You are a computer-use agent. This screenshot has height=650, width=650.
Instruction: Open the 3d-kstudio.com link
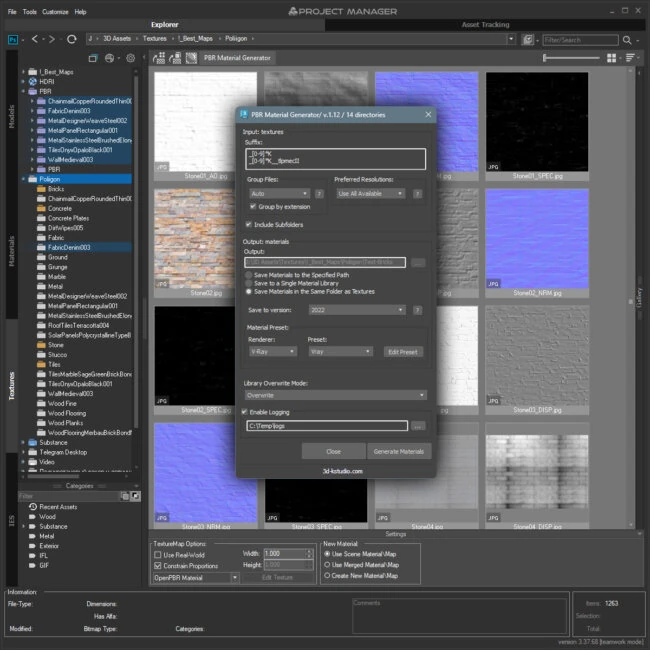(x=342, y=471)
